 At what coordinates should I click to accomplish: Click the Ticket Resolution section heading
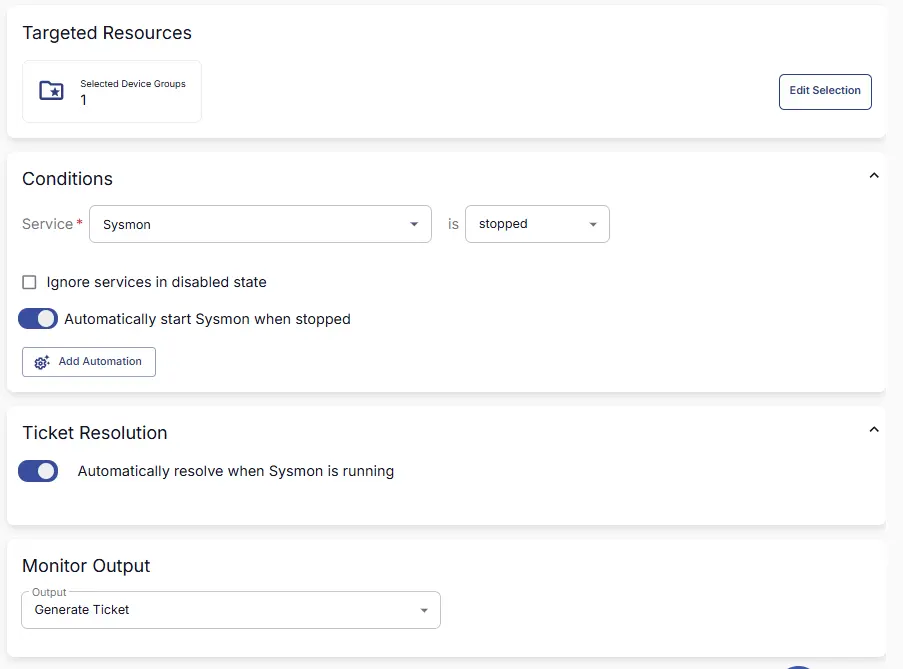pos(95,433)
